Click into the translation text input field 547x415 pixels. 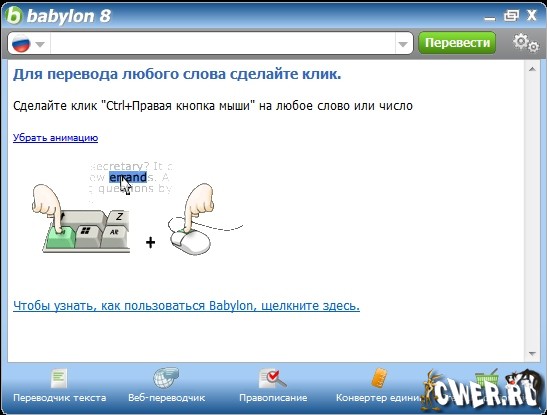pyautogui.click(x=223, y=43)
